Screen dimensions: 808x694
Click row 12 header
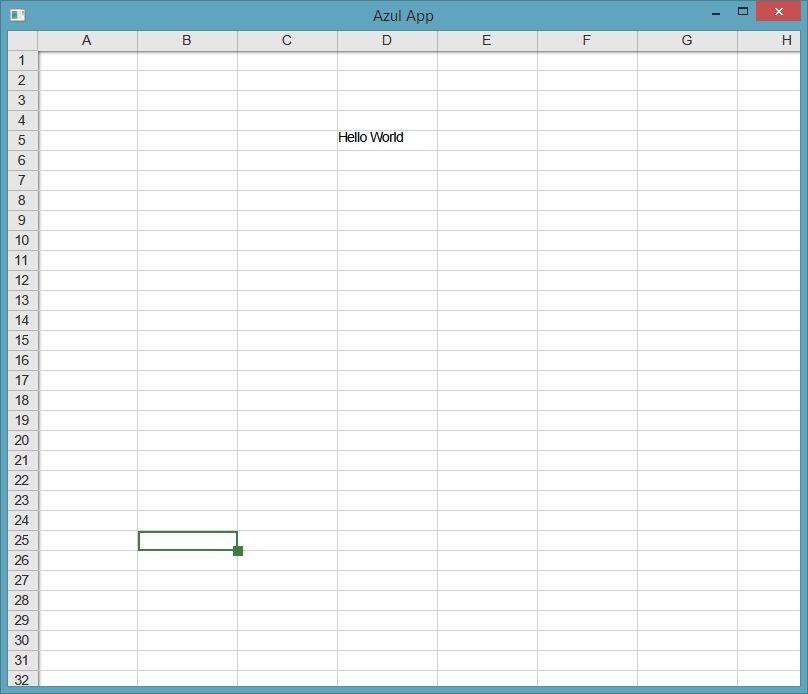[22, 280]
